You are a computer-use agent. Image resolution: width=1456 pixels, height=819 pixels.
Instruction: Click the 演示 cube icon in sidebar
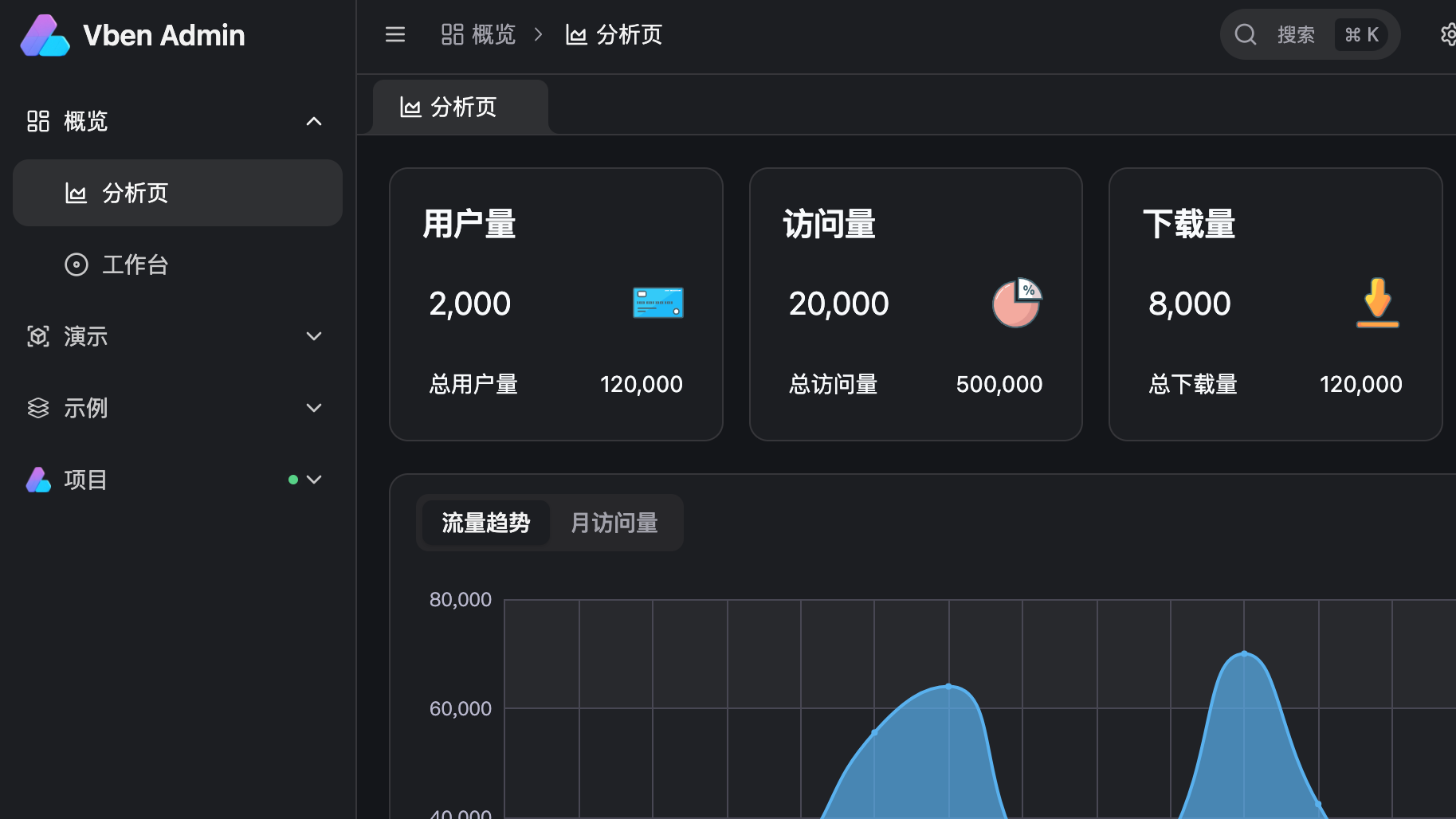(x=38, y=336)
